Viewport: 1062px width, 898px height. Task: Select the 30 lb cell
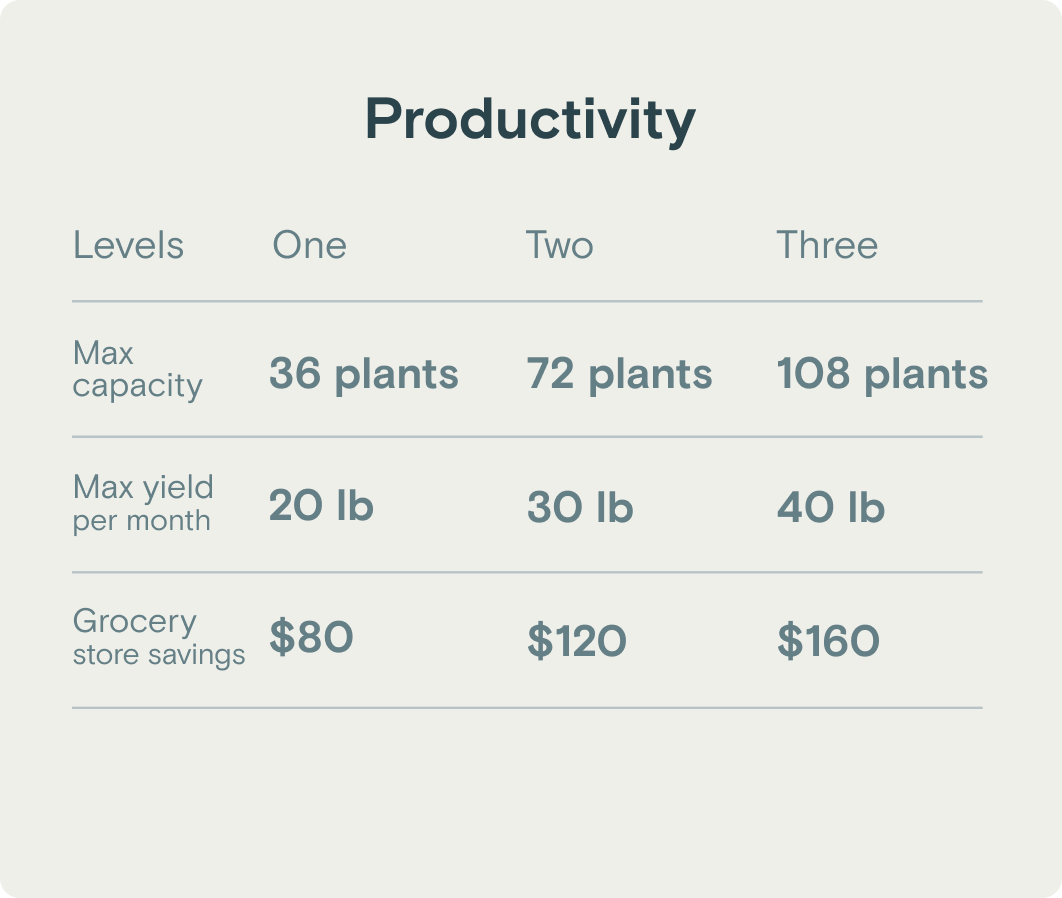[x=580, y=507]
